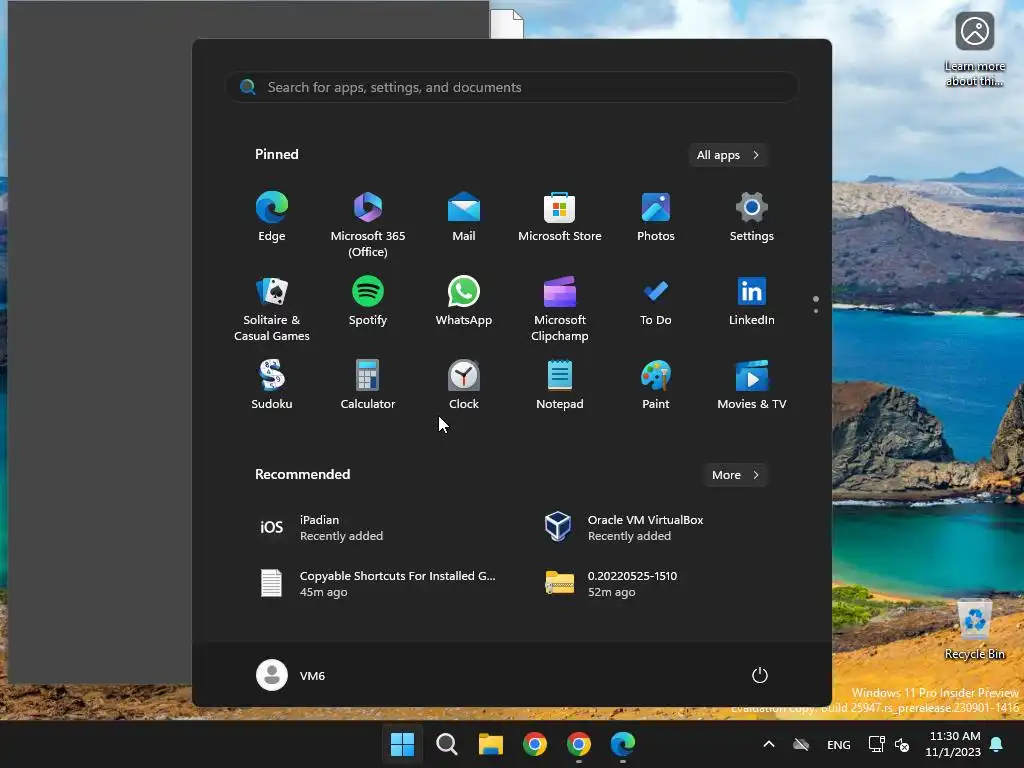Image resolution: width=1024 pixels, height=768 pixels.
Task: Open Edge from the taskbar
Action: point(622,744)
